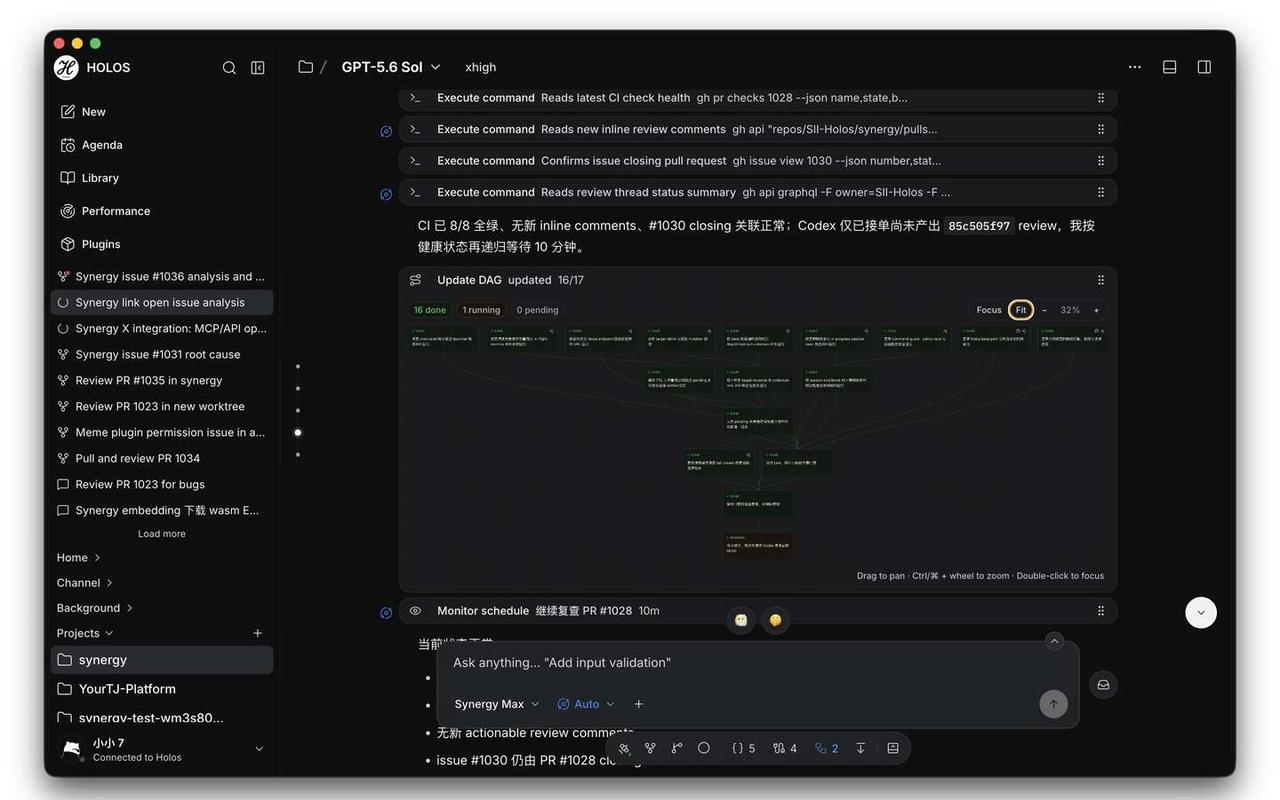This screenshot has height=800, width=1280.
Task: Open 'Review PR 1023 in new worktree' session
Action: [x=162, y=406]
